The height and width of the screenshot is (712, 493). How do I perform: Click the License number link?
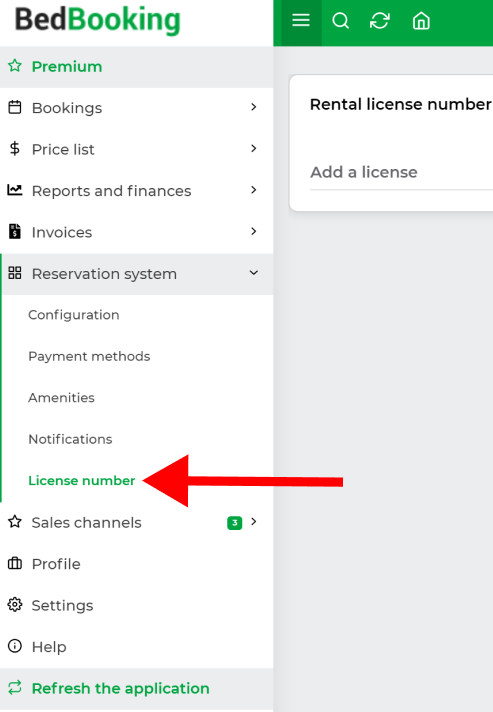[x=82, y=480]
